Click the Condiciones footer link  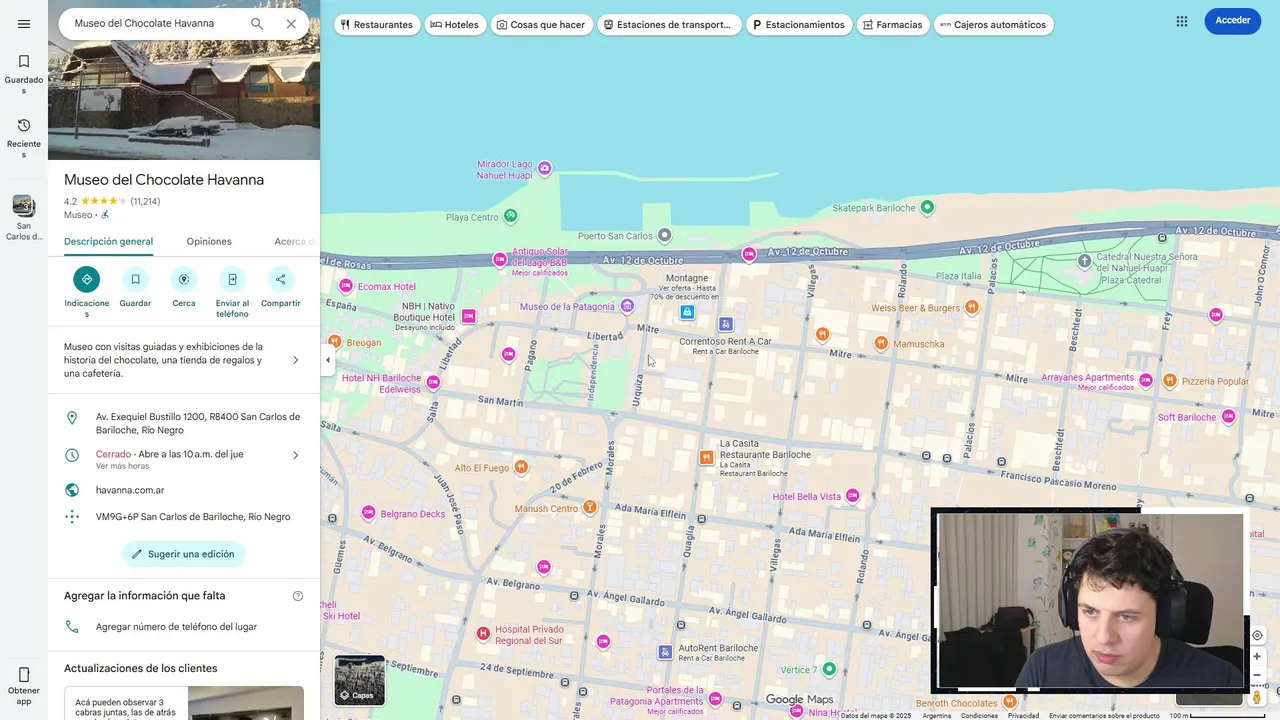point(979,716)
